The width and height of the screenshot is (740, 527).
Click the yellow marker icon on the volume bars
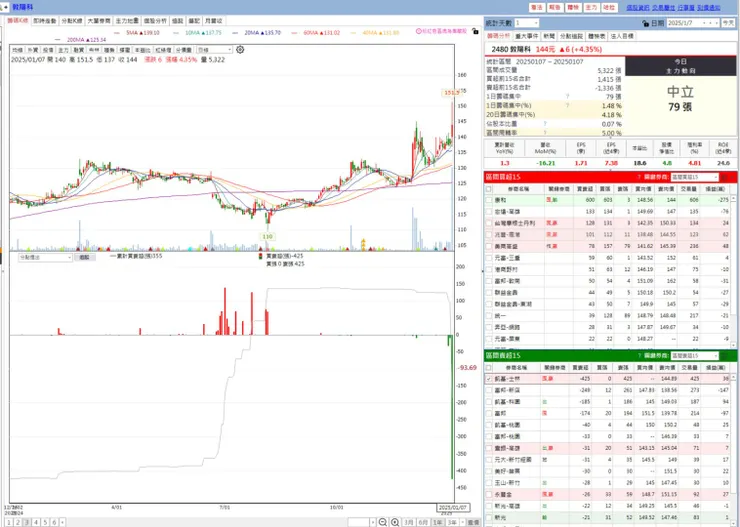tap(363, 244)
